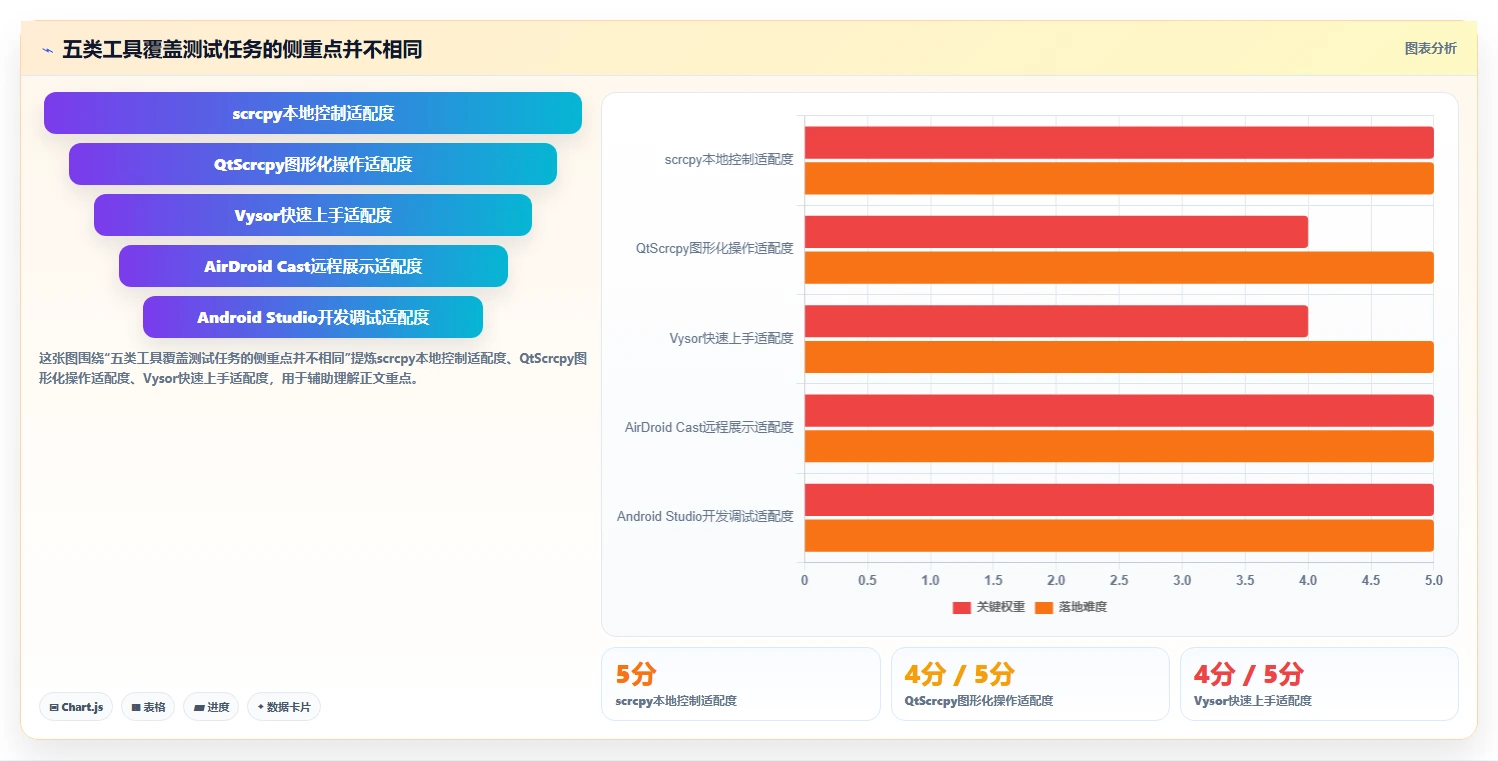Viewport: 1498px width, 761px height.
Task: Click the header icon beside the chart title
Action: pyautogui.click(x=47, y=49)
